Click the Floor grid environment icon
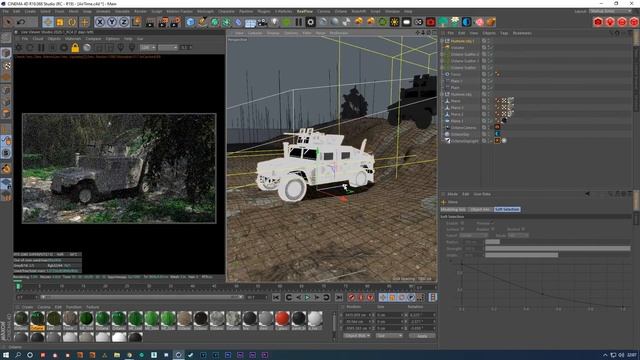640x360 pixels. (x=250, y=22)
